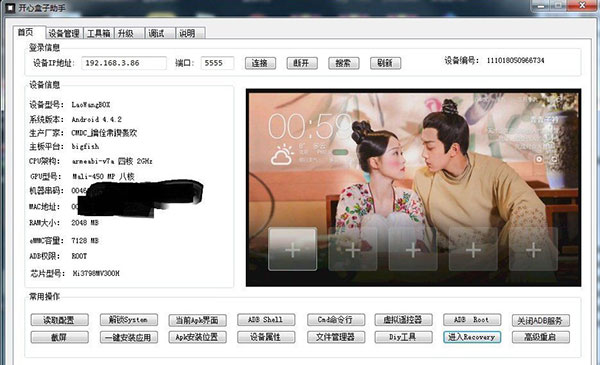The width and height of the screenshot is (600, 365).
Task: Open the 设备管理 tab
Action: 64,34
